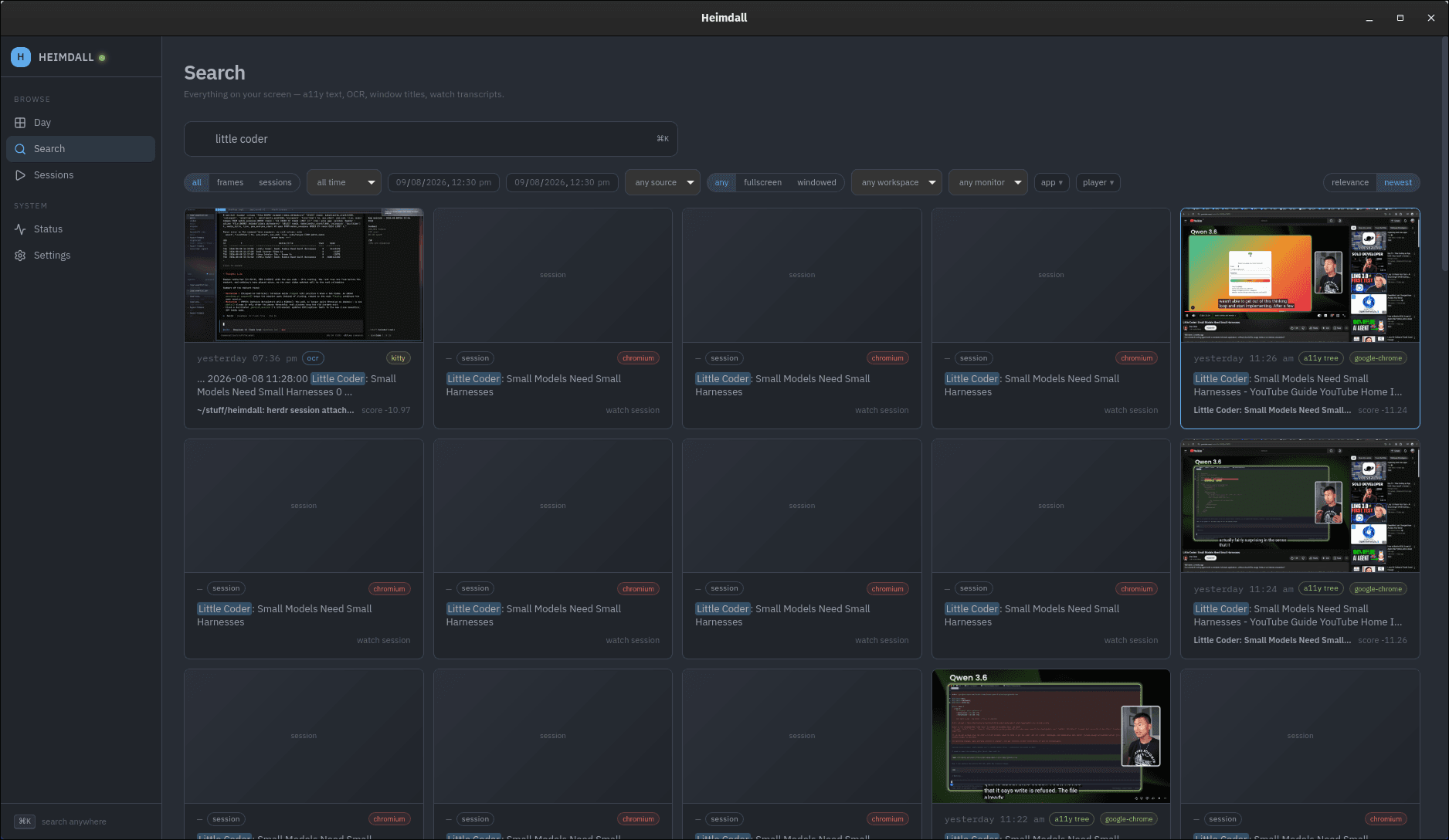1449x840 pixels.
Task: Click the kitty app badge
Action: coord(398,358)
